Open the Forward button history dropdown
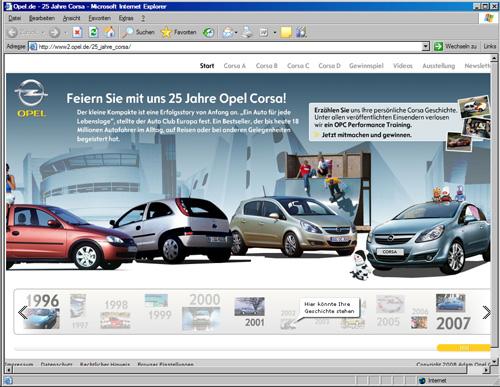This screenshot has width=500, height=387. (x=66, y=33)
